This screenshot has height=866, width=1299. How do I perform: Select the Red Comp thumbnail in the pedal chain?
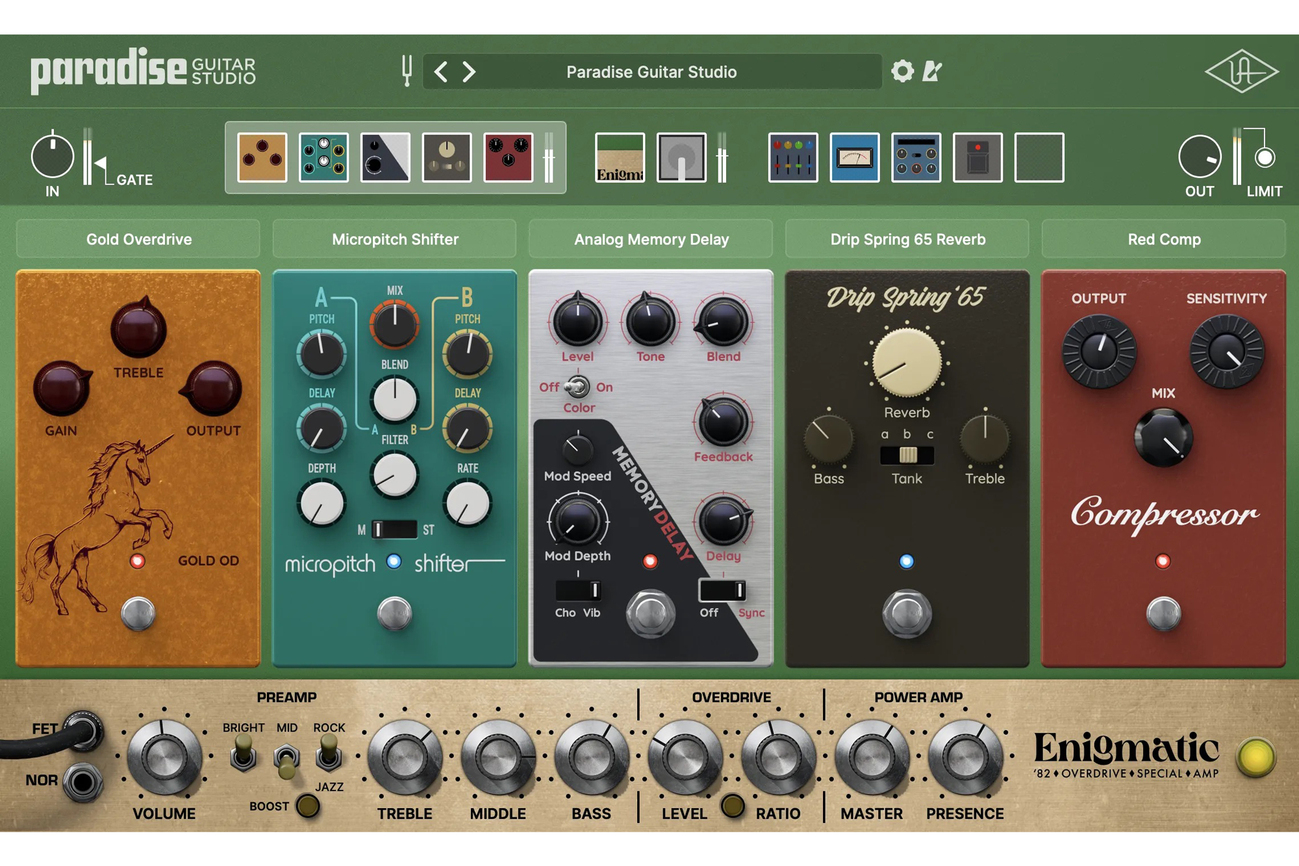[x=508, y=157]
